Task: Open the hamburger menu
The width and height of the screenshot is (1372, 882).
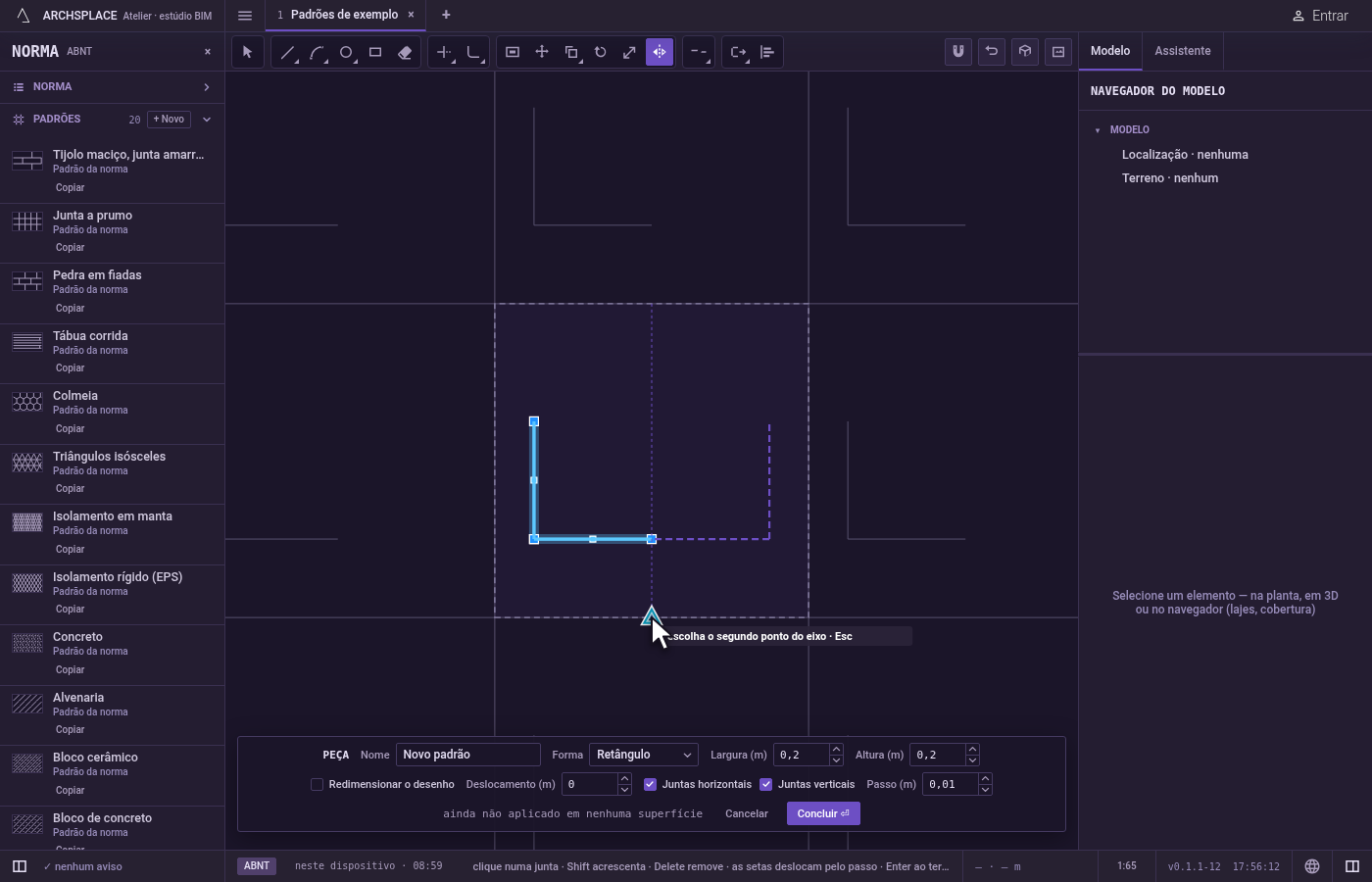Action: (x=245, y=15)
